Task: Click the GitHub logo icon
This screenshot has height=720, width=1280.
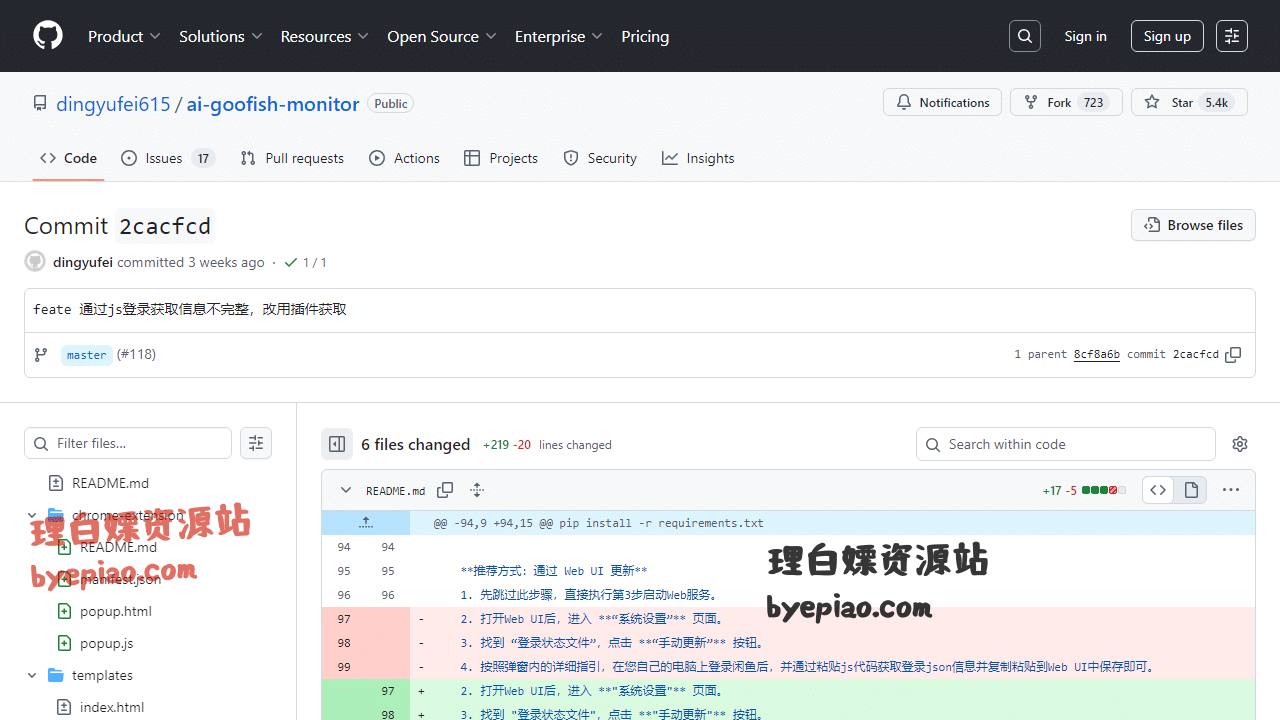Action: [x=48, y=36]
